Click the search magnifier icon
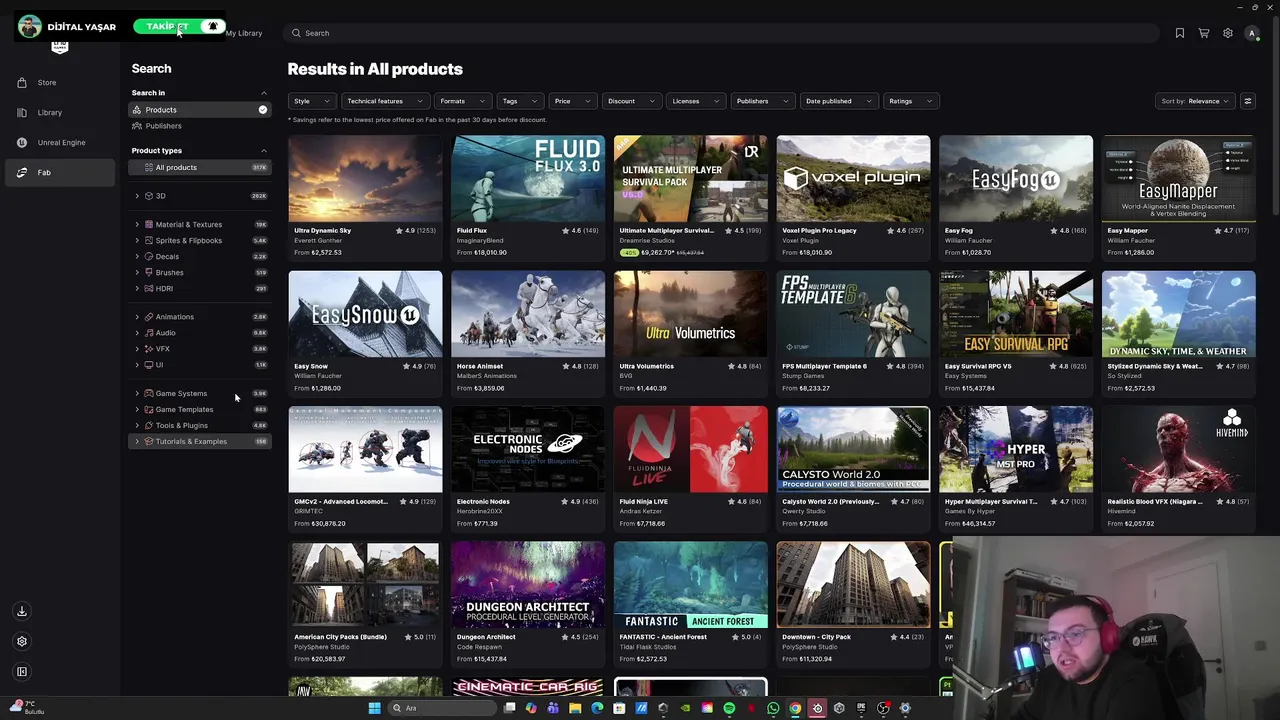Image resolution: width=1280 pixels, height=720 pixels. [296, 33]
